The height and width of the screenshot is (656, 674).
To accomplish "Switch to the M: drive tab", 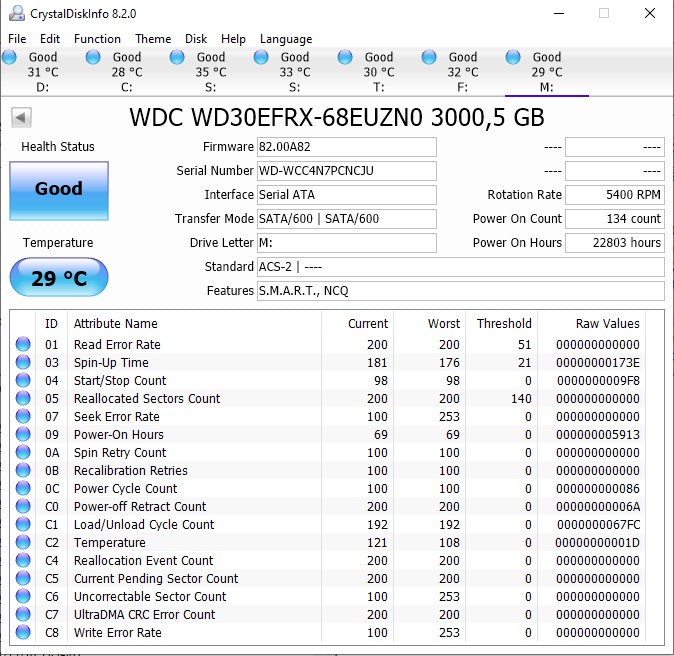I will click(546, 72).
